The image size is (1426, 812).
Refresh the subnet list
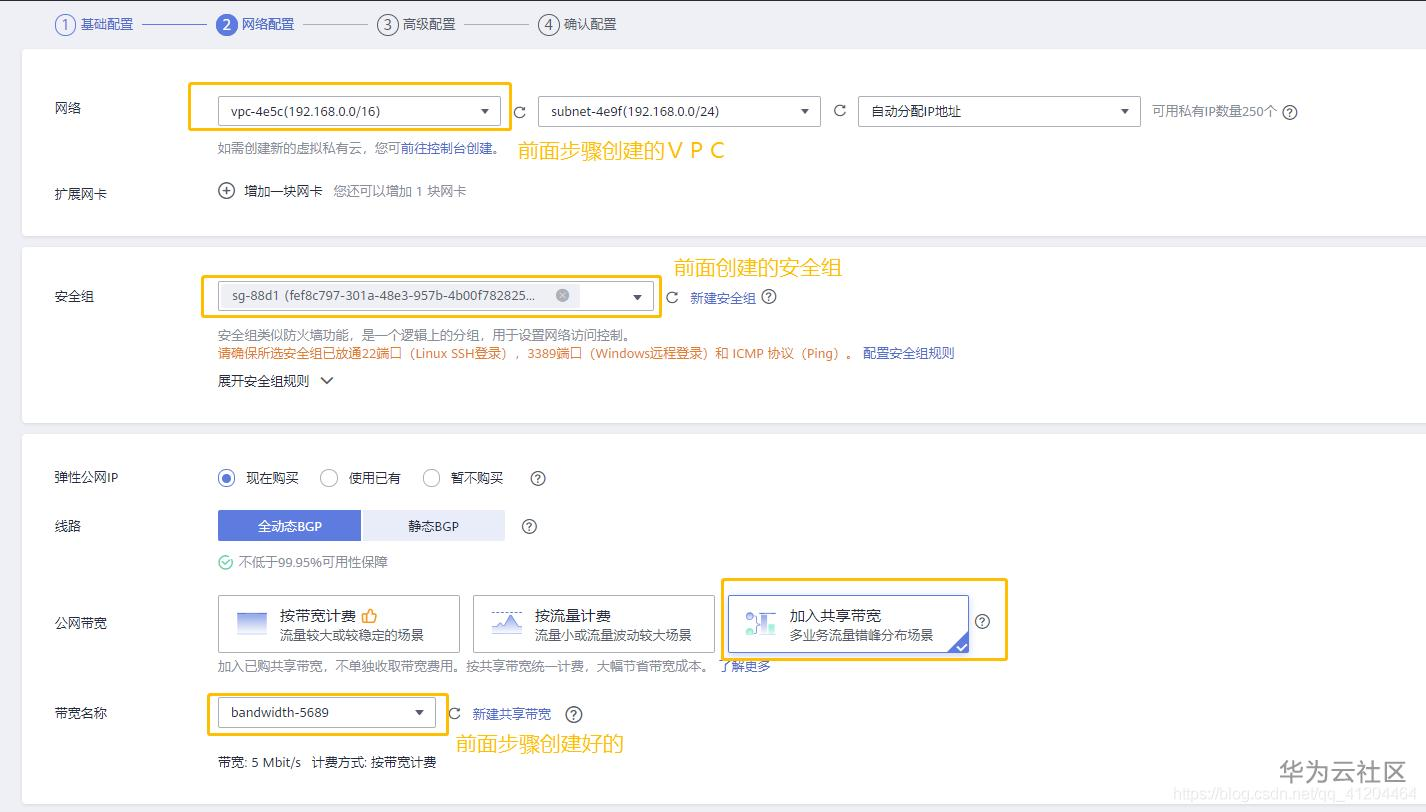pyautogui.click(x=840, y=111)
